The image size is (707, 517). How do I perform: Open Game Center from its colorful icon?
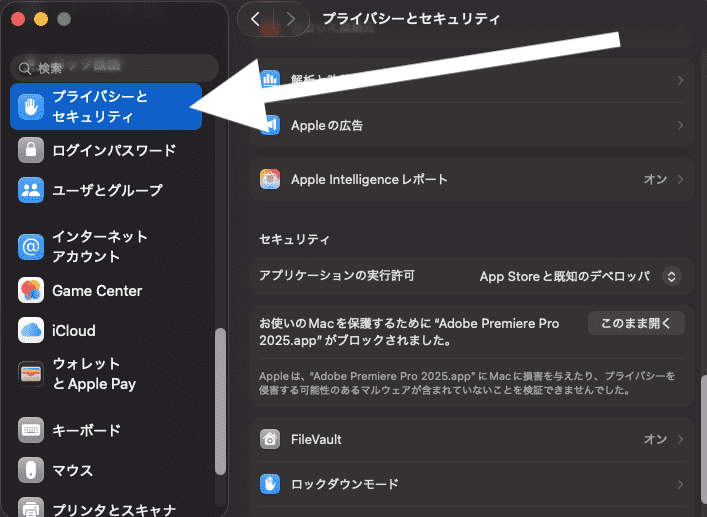pos(31,291)
